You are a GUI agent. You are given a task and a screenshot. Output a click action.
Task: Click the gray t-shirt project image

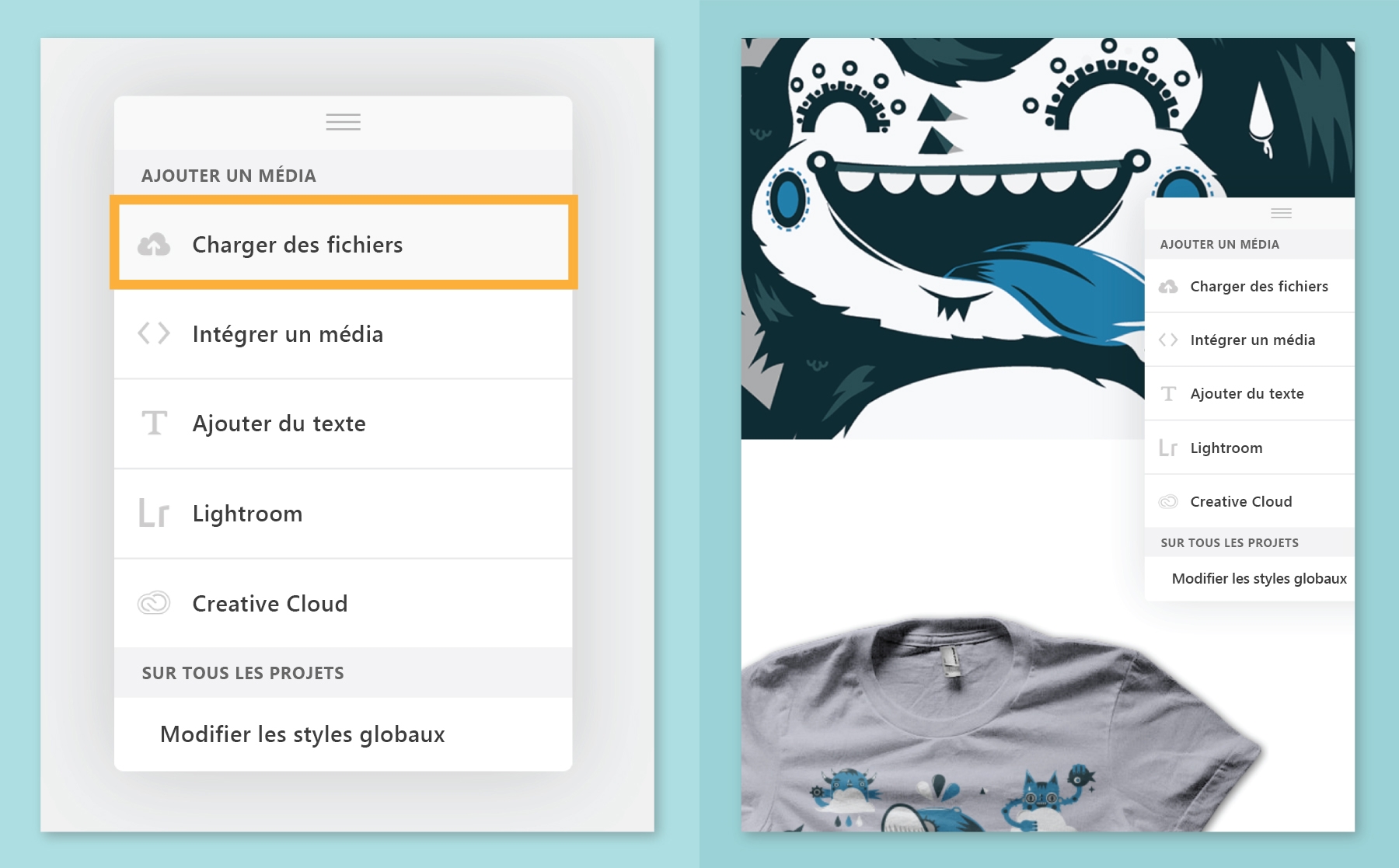coord(1002,723)
